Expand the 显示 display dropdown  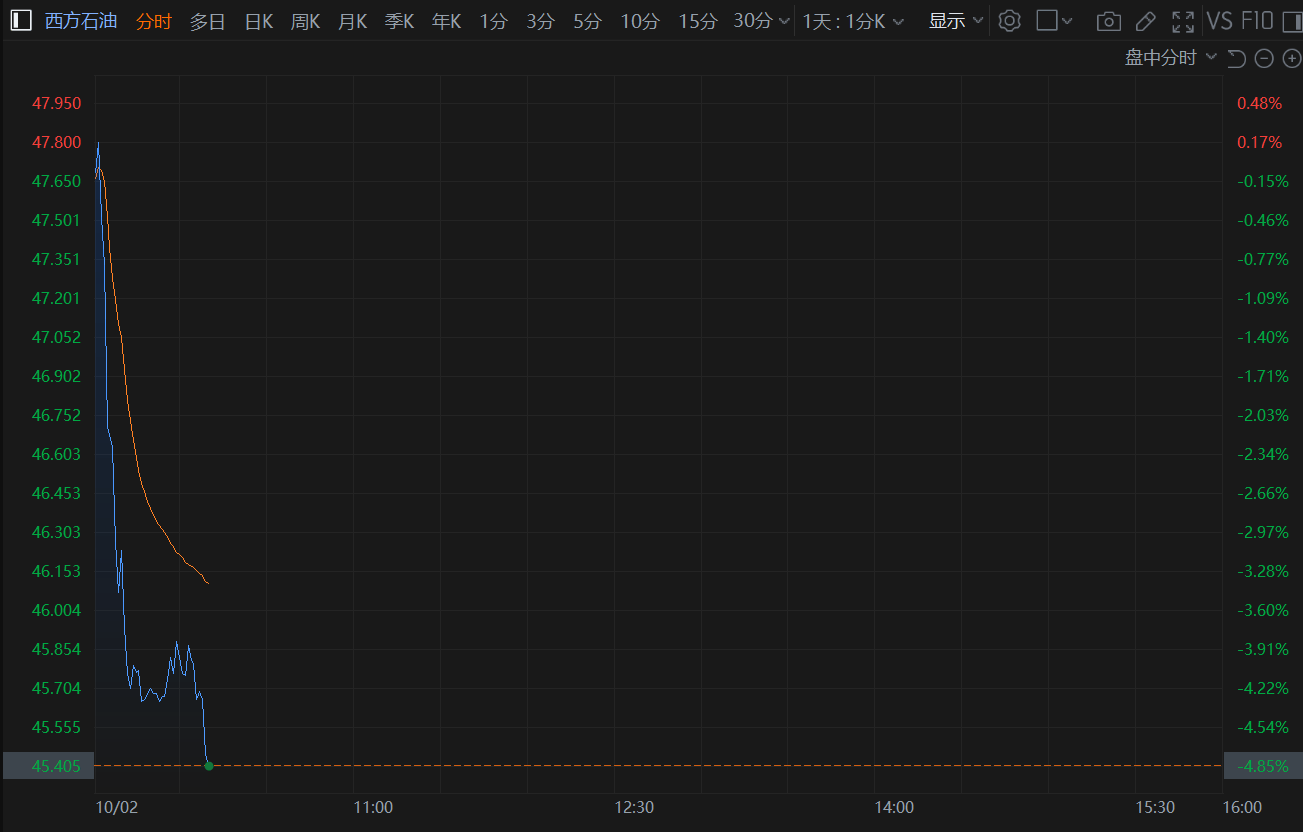point(956,21)
